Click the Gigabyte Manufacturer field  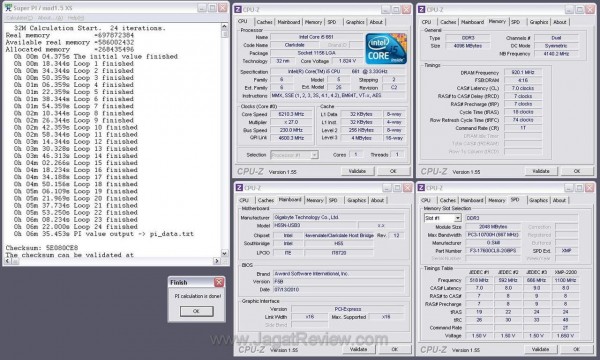(x=338, y=217)
